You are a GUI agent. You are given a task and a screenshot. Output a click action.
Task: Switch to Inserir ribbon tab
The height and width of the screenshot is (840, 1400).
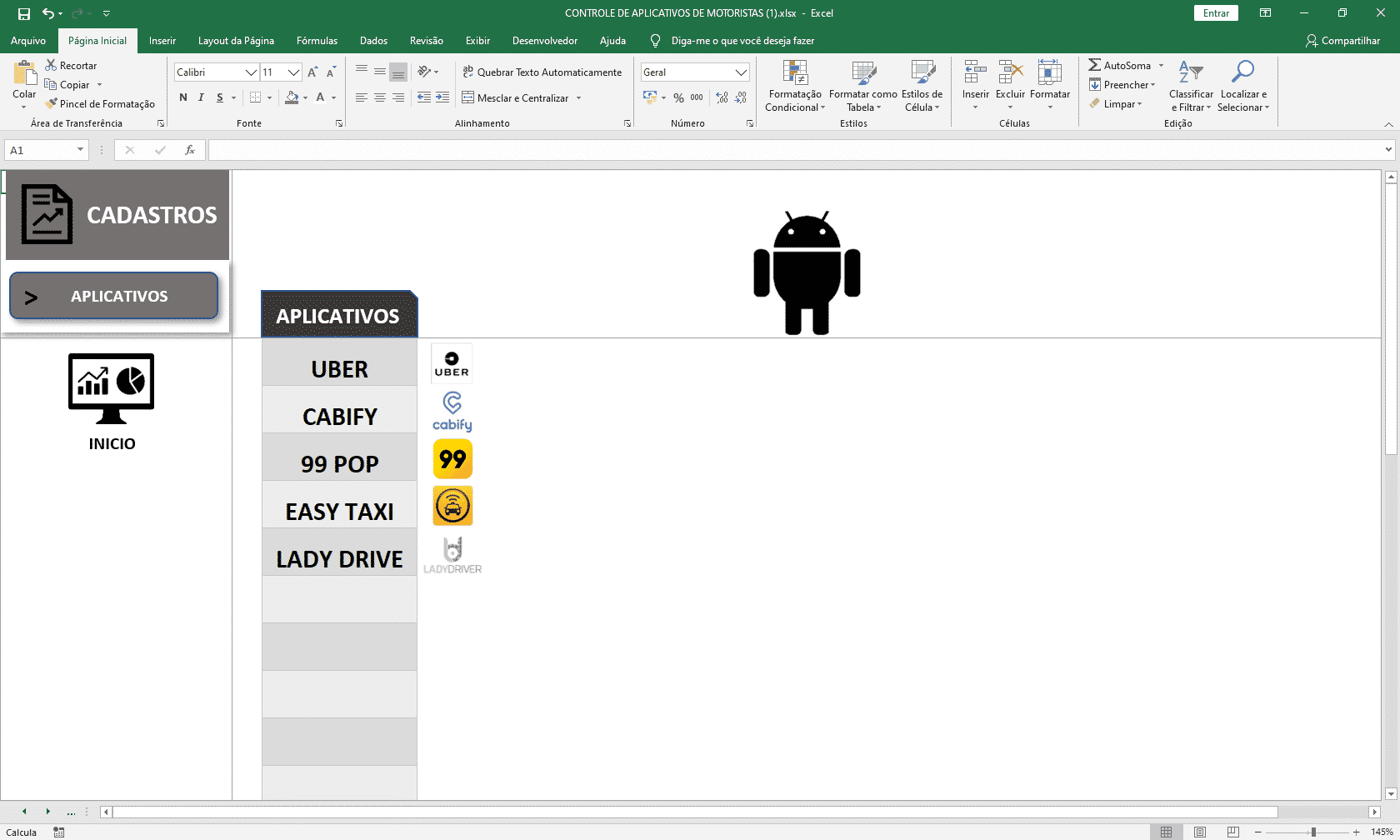tap(162, 41)
